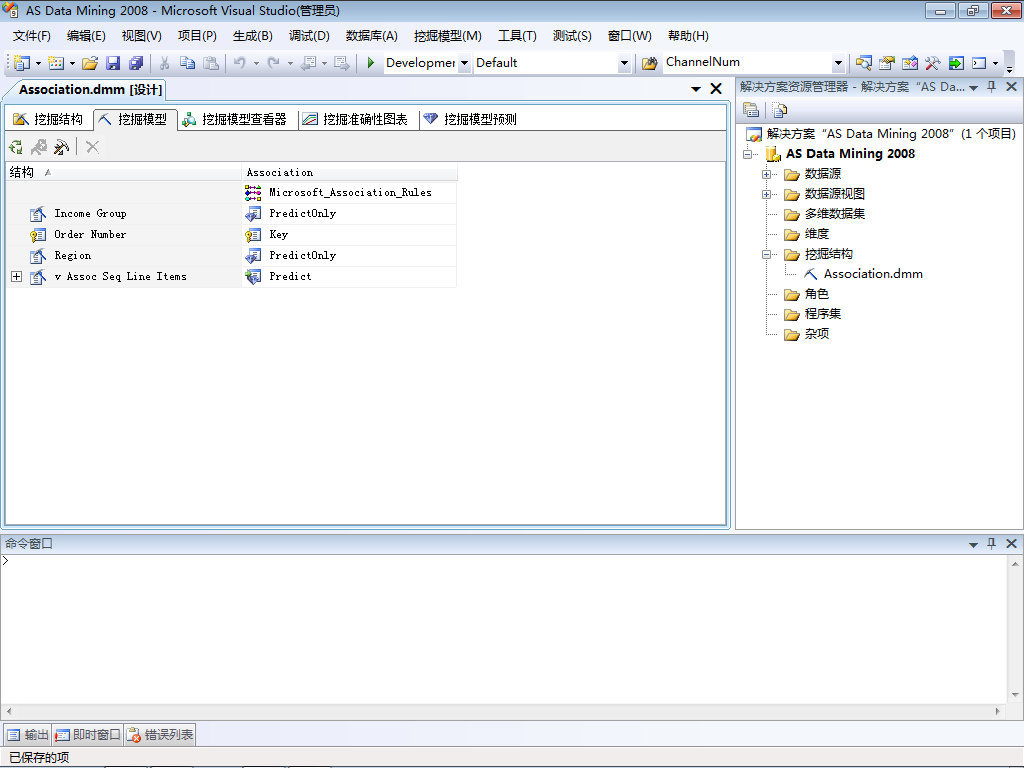Open the Development configuration dropdown

464,63
